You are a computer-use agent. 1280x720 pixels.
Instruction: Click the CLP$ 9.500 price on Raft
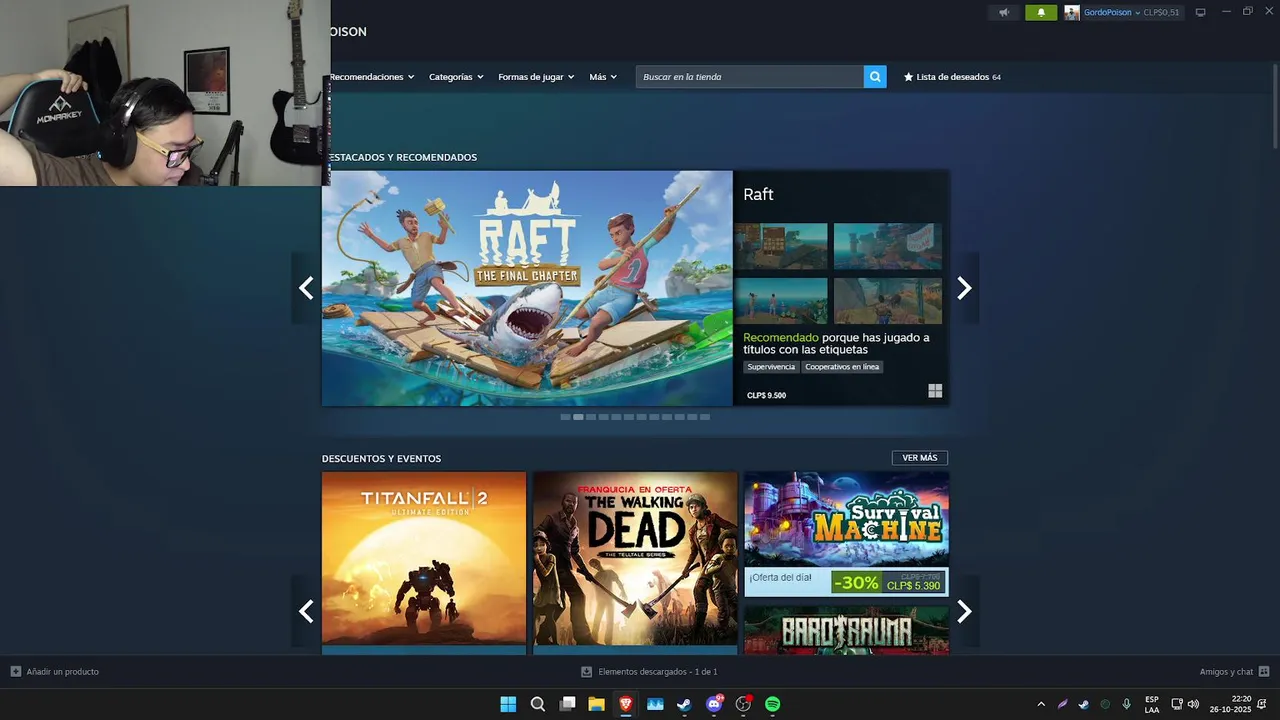(x=767, y=395)
